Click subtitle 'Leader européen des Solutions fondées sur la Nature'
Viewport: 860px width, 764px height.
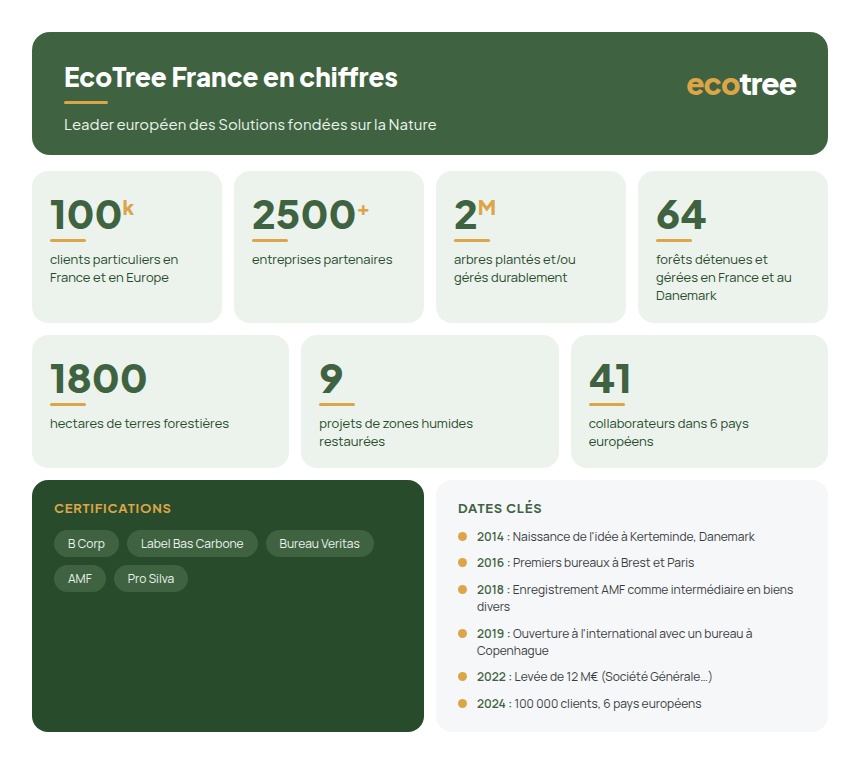point(250,125)
